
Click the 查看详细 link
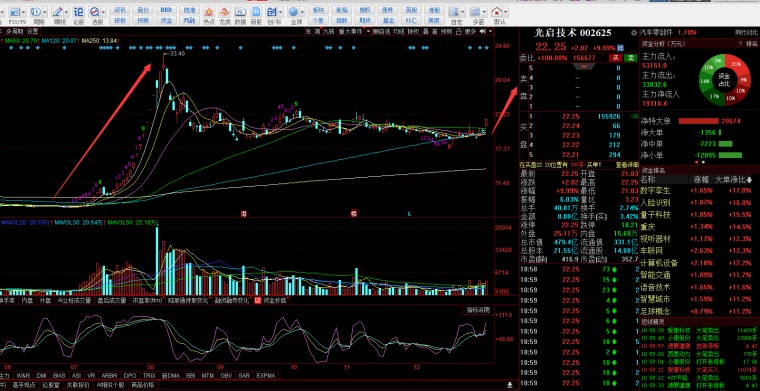point(627,165)
